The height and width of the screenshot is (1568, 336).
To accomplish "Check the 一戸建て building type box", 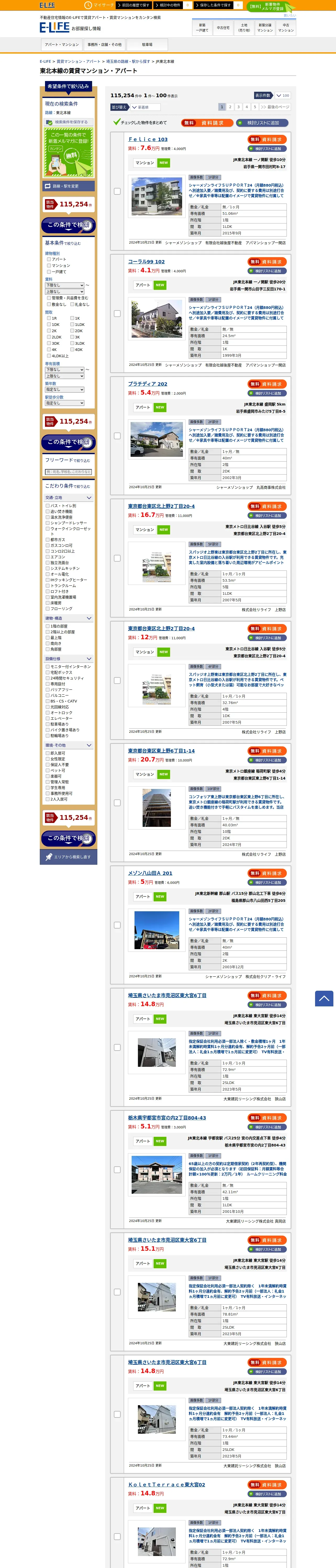I will pyautogui.click(x=49, y=272).
